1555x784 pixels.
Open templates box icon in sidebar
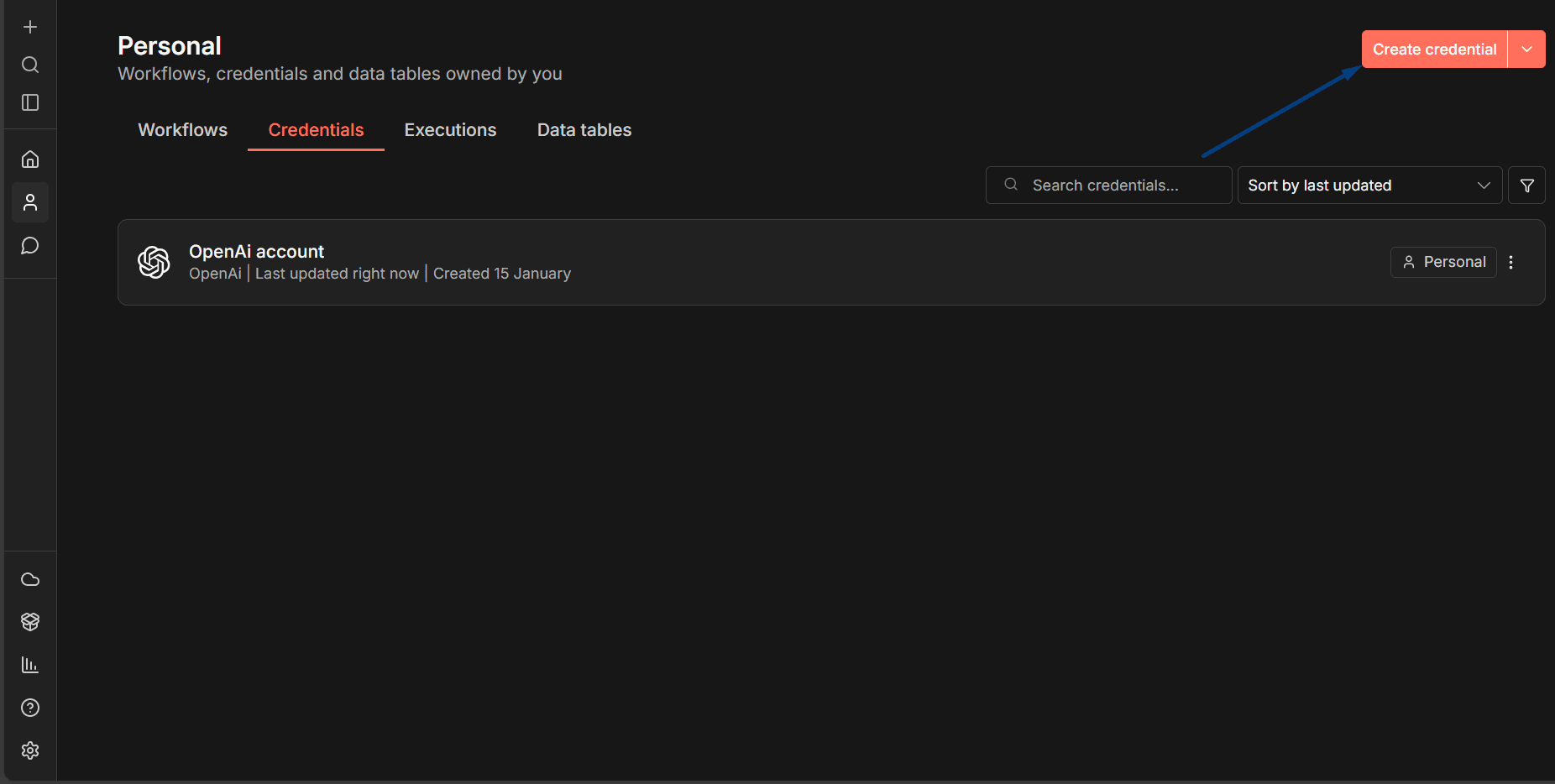[30, 621]
